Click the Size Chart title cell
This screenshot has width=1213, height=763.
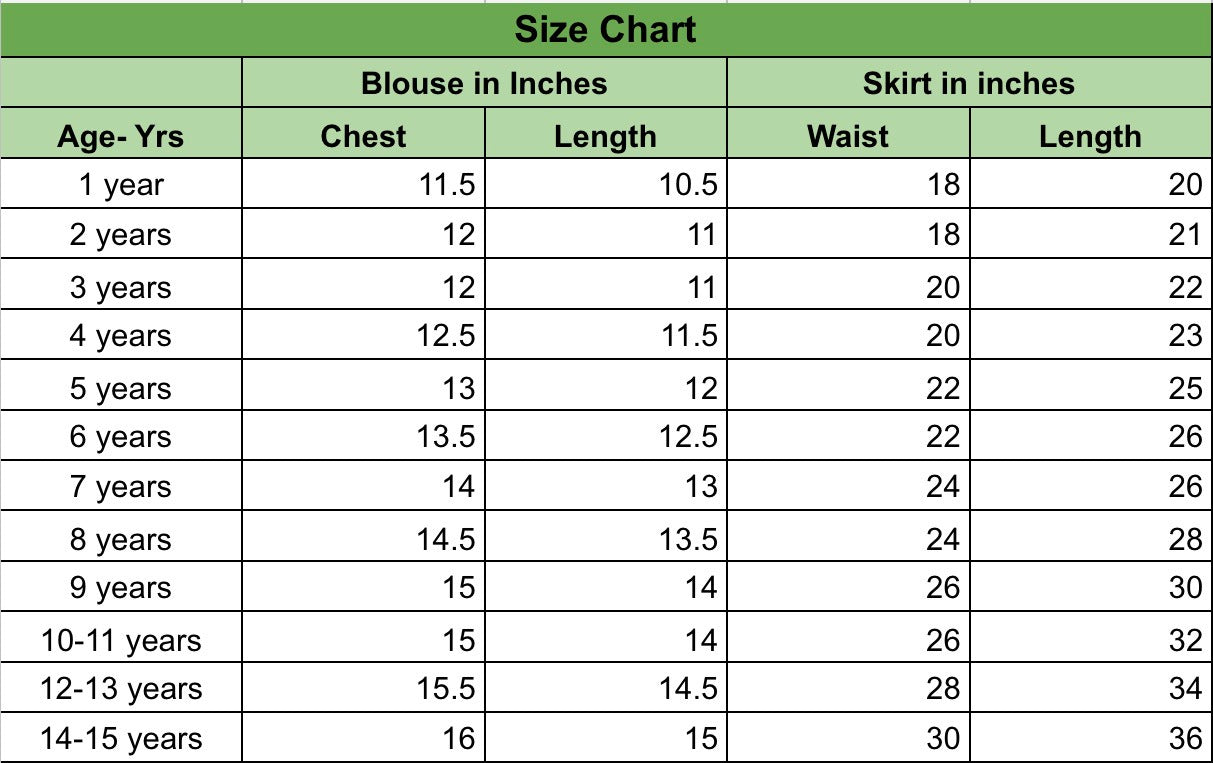(x=606, y=30)
